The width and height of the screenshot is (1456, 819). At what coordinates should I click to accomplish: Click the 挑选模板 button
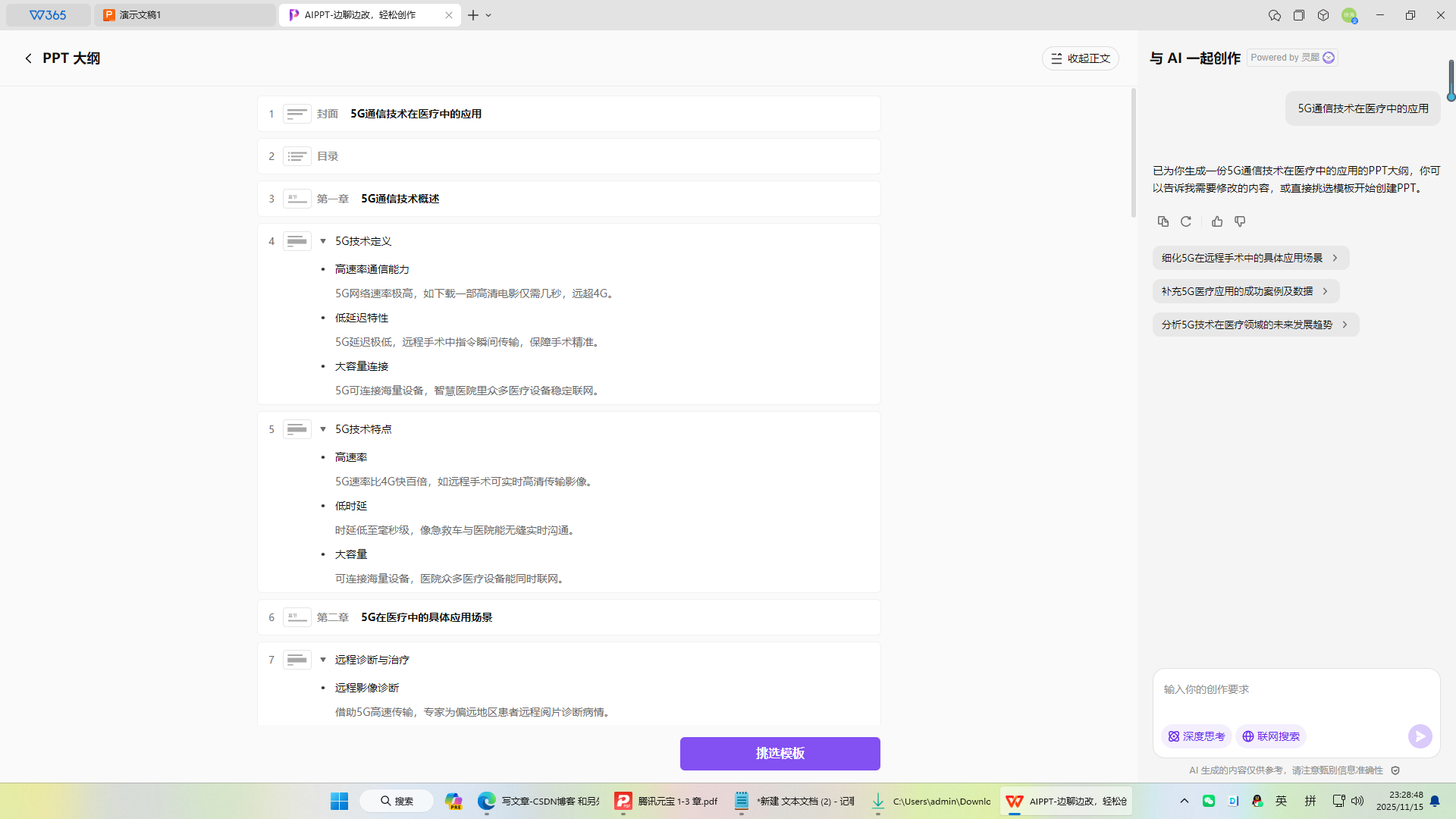(x=780, y=753)
